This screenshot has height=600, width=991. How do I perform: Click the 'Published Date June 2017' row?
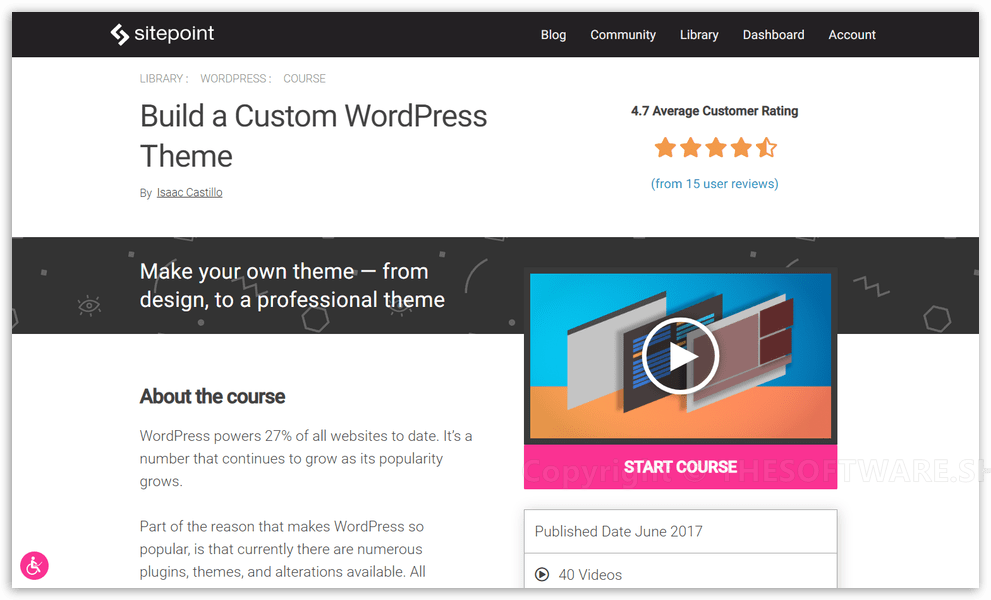(x=680, y=531)
